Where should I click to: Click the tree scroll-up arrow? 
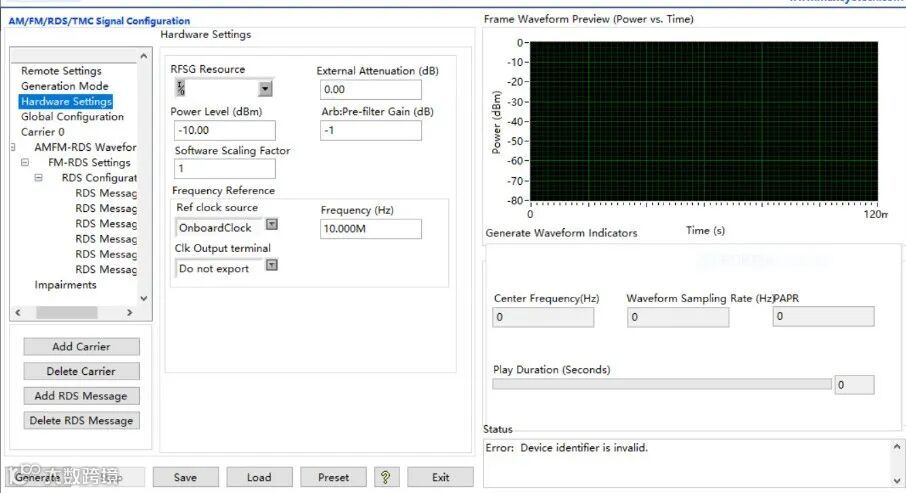coord(144,55)
